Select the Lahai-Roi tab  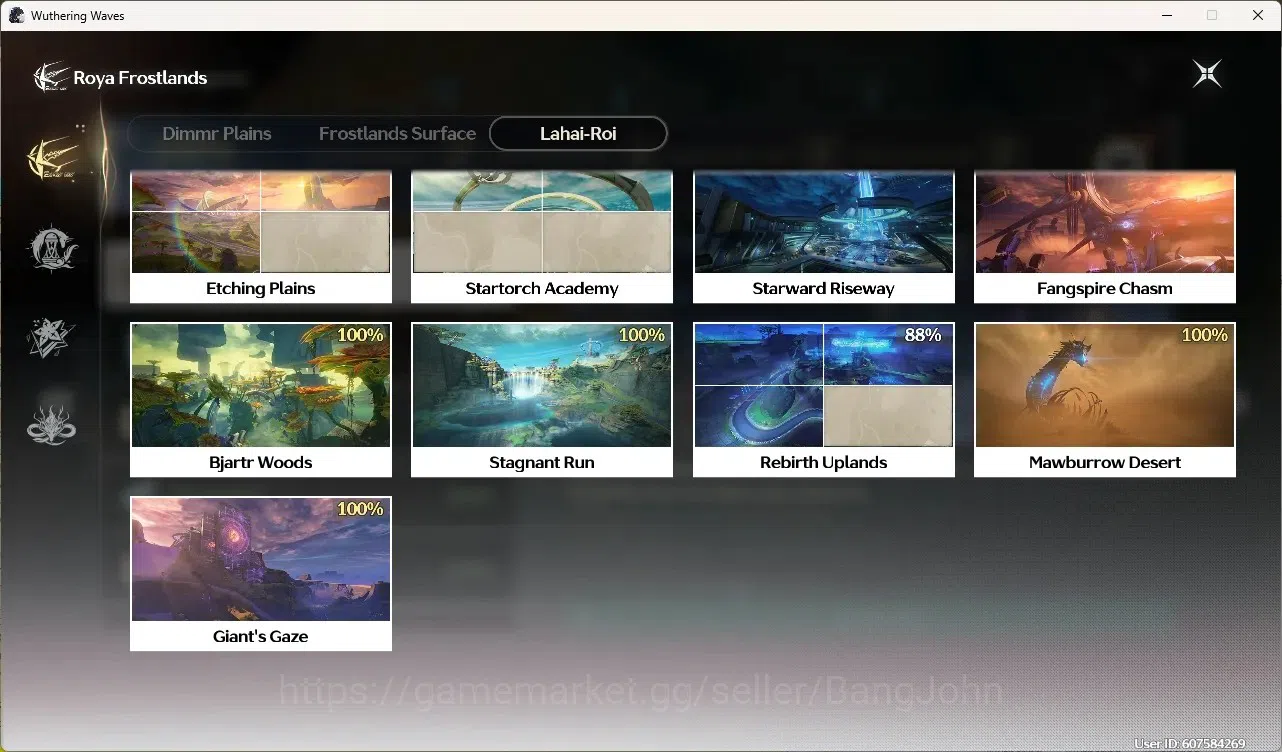(578, 134)
